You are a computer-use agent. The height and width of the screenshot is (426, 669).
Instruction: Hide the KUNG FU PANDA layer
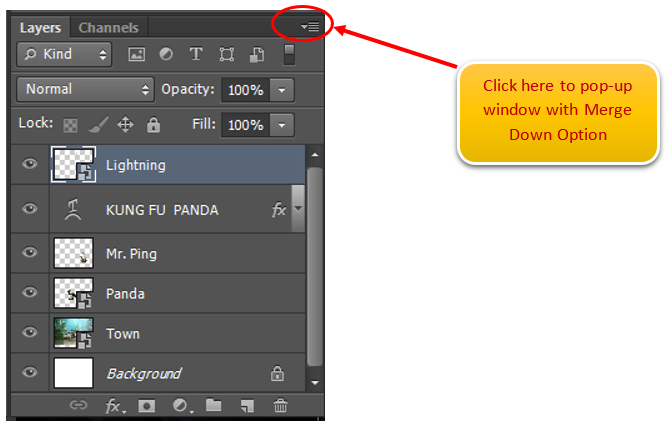(29, 209)
